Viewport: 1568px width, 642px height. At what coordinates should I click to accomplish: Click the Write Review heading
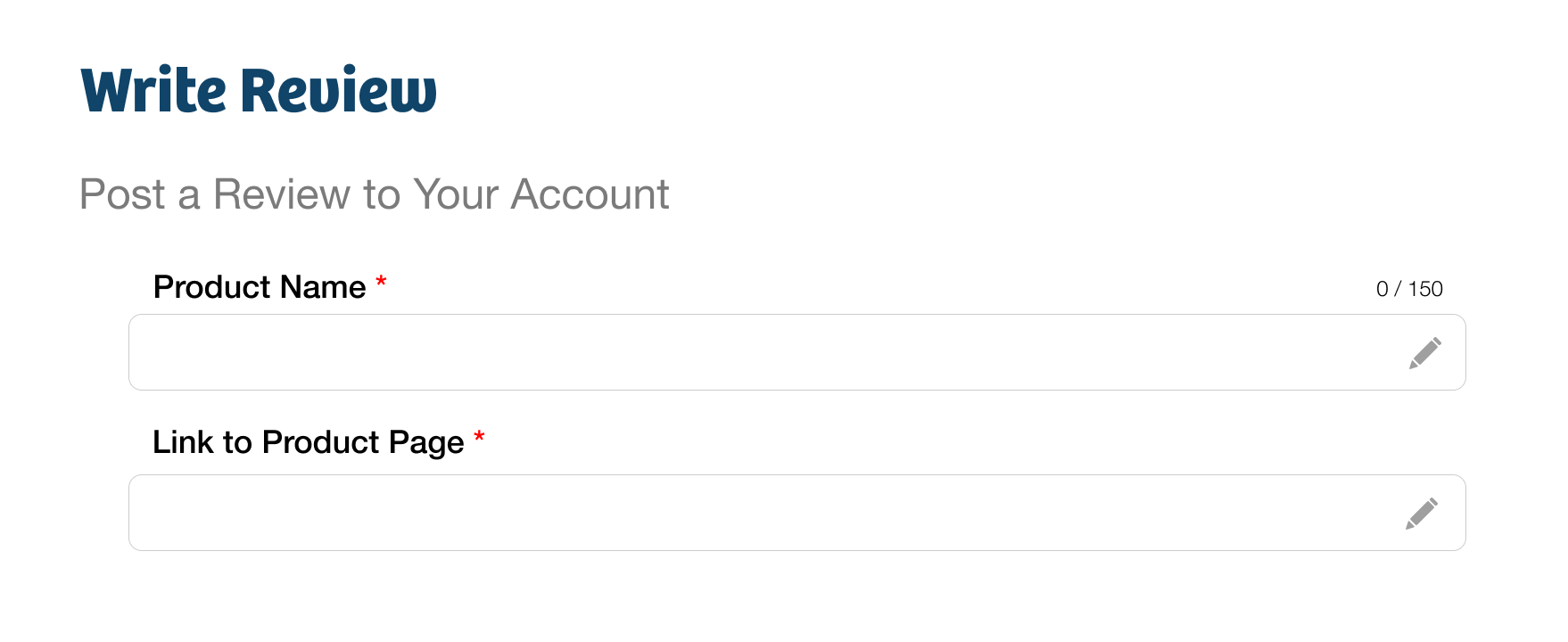point(259,91)
